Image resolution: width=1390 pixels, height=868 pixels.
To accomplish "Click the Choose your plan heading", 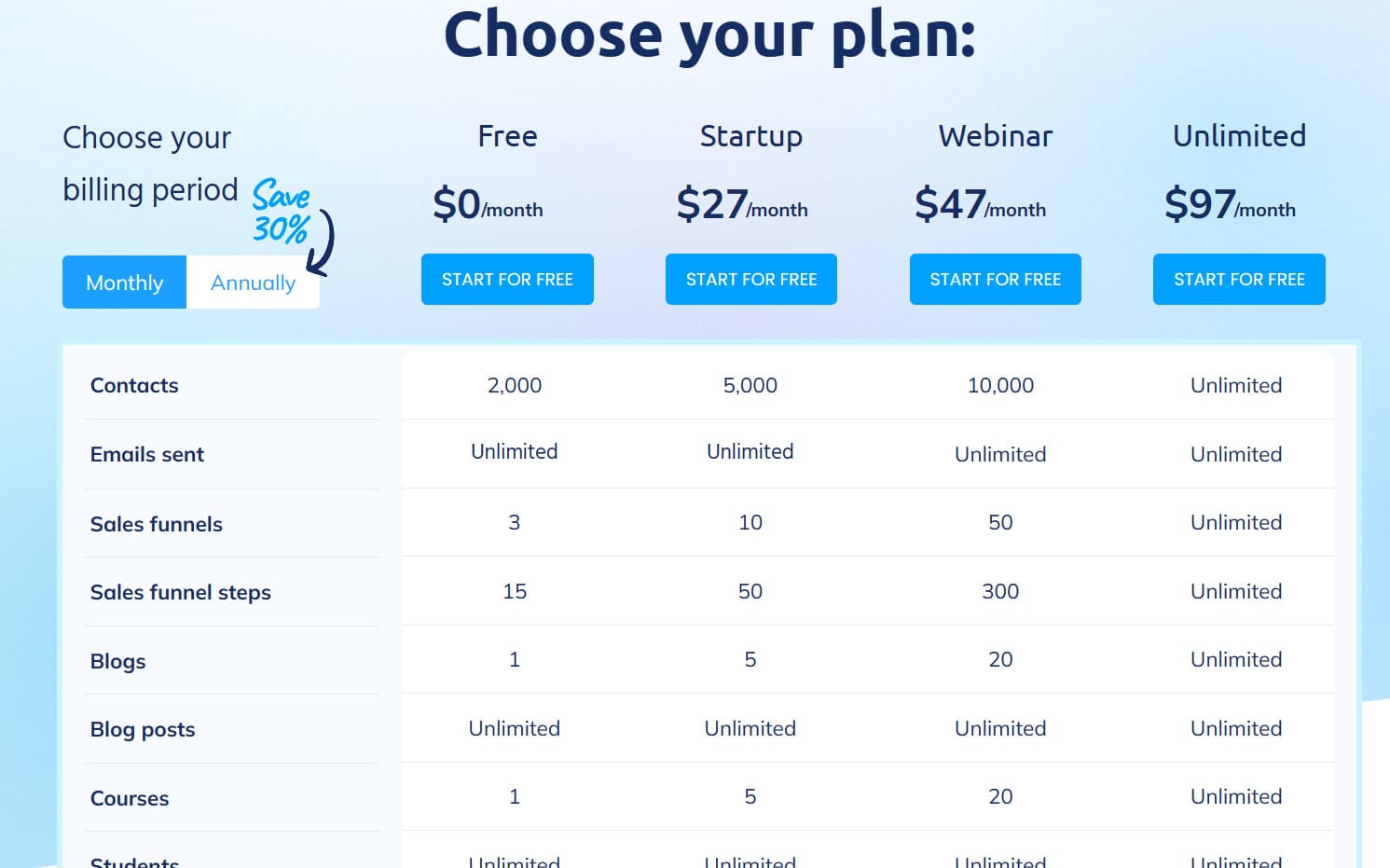I will pos(709,35).
